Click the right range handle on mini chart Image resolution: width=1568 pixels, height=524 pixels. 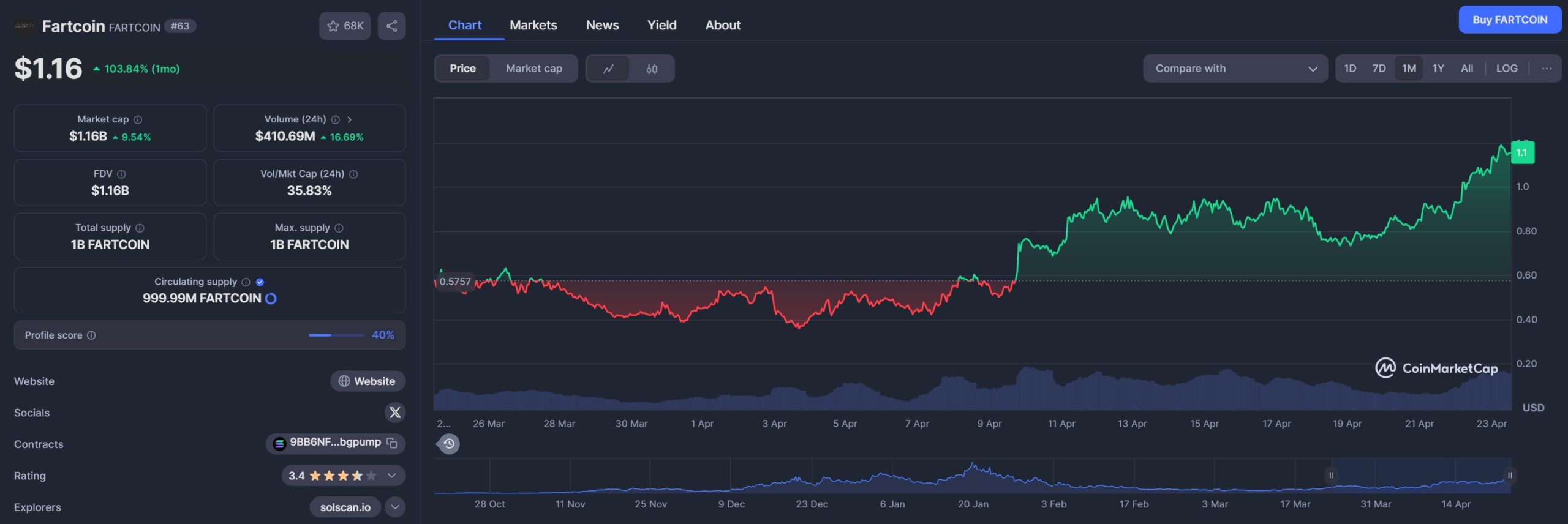pos(1510,475)
